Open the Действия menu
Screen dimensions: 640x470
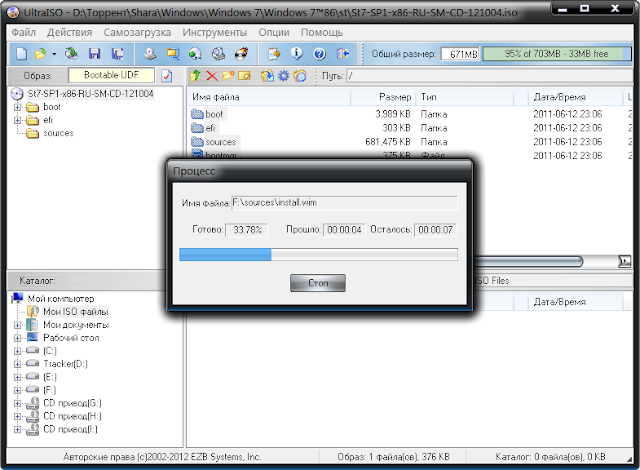69,32
